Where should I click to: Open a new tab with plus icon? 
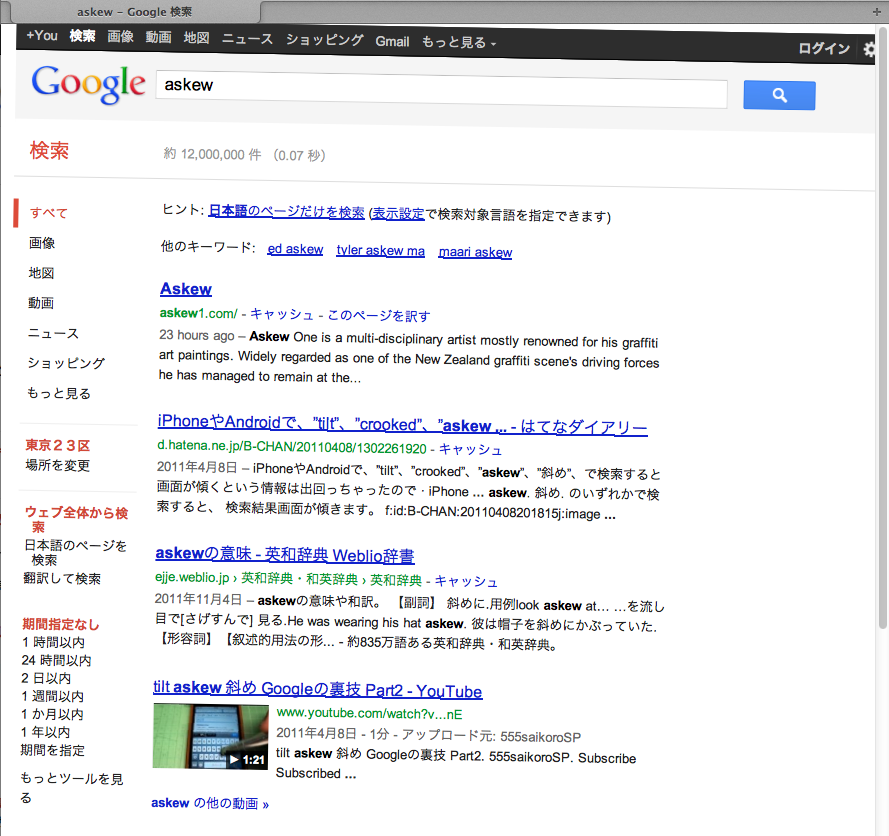(877, 12)
